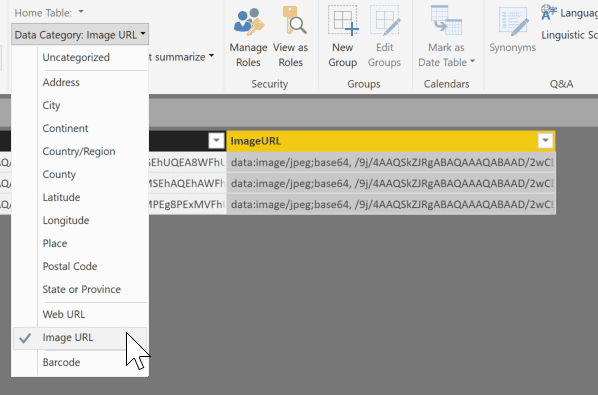Open Synonyms for Q&A

point(512,31)
